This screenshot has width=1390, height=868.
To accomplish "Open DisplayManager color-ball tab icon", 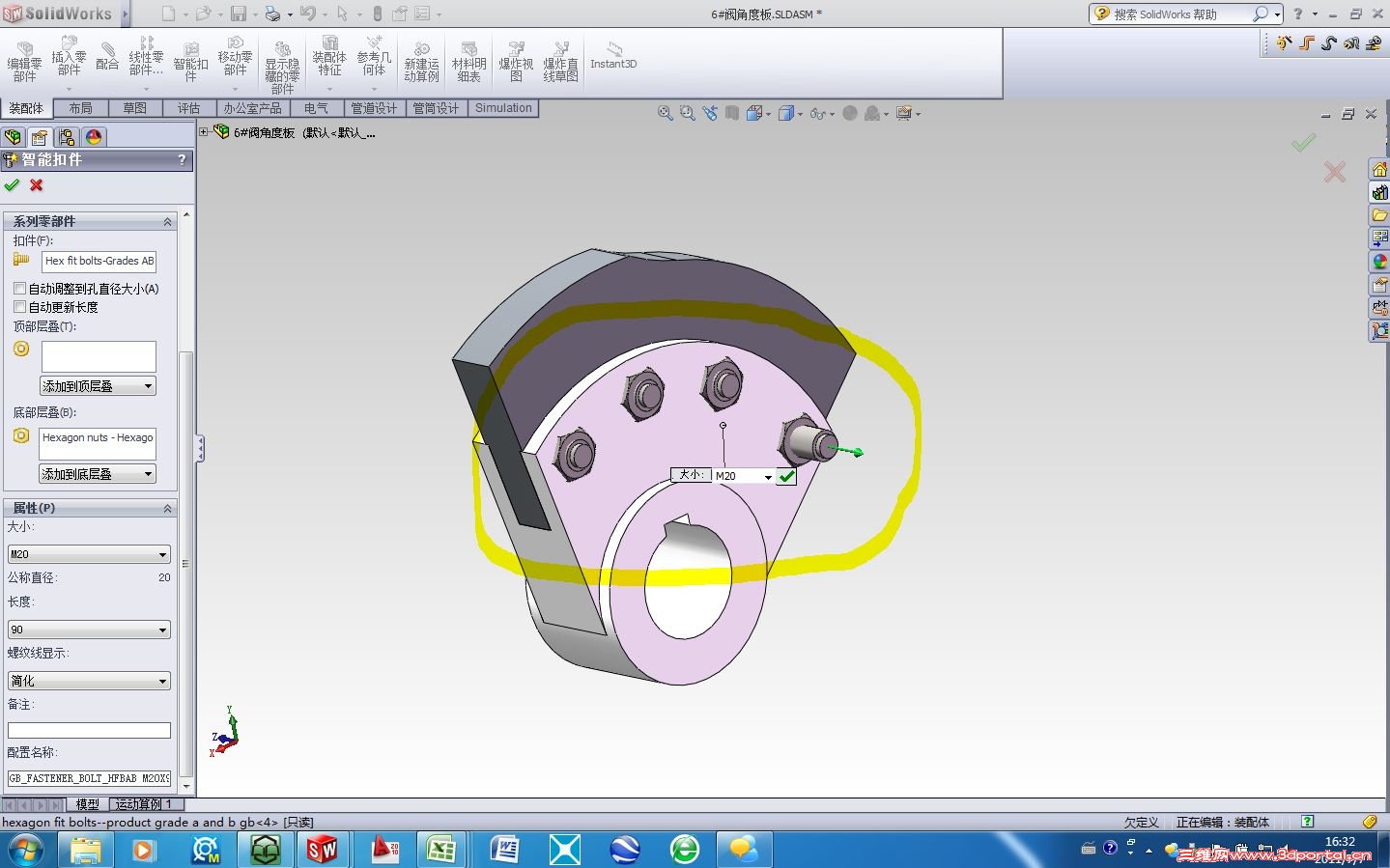I will click(x=93, y=137).
